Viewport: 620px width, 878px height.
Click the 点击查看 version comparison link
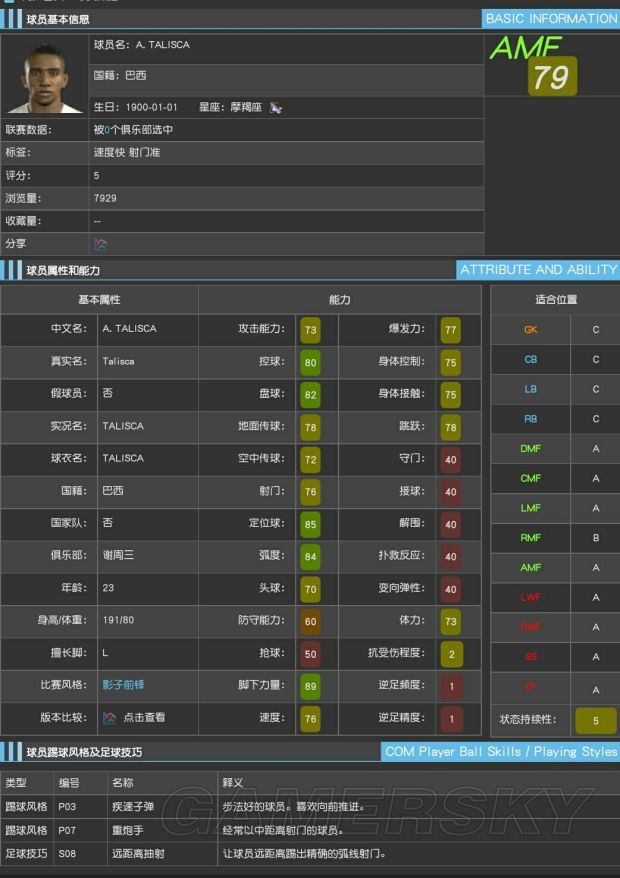(143, 717)
